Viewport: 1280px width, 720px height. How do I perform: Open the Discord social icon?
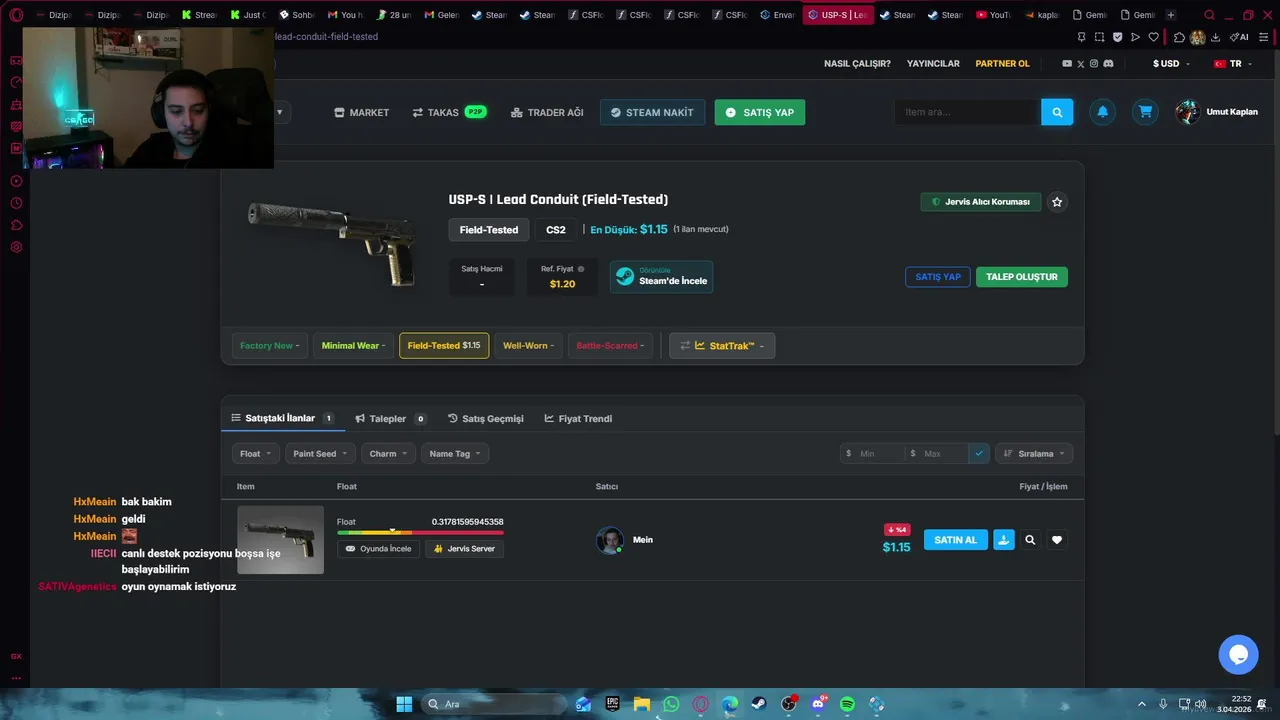click(x=1108, y=64)
